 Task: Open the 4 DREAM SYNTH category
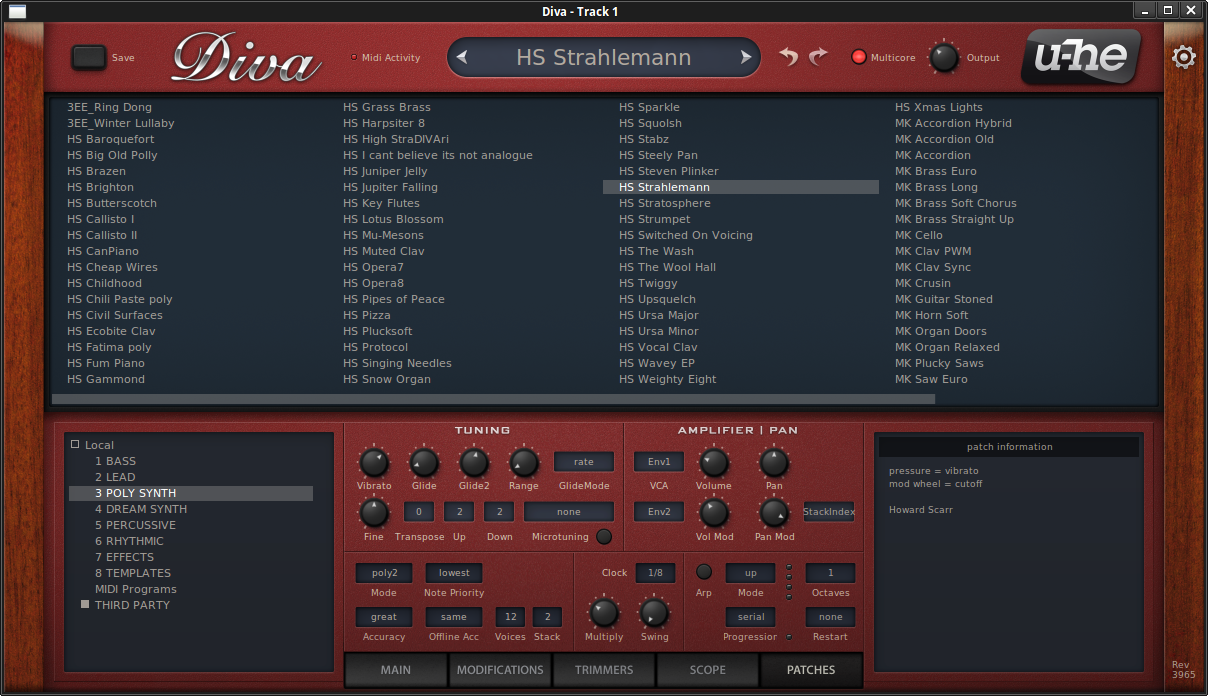point(141,509)
